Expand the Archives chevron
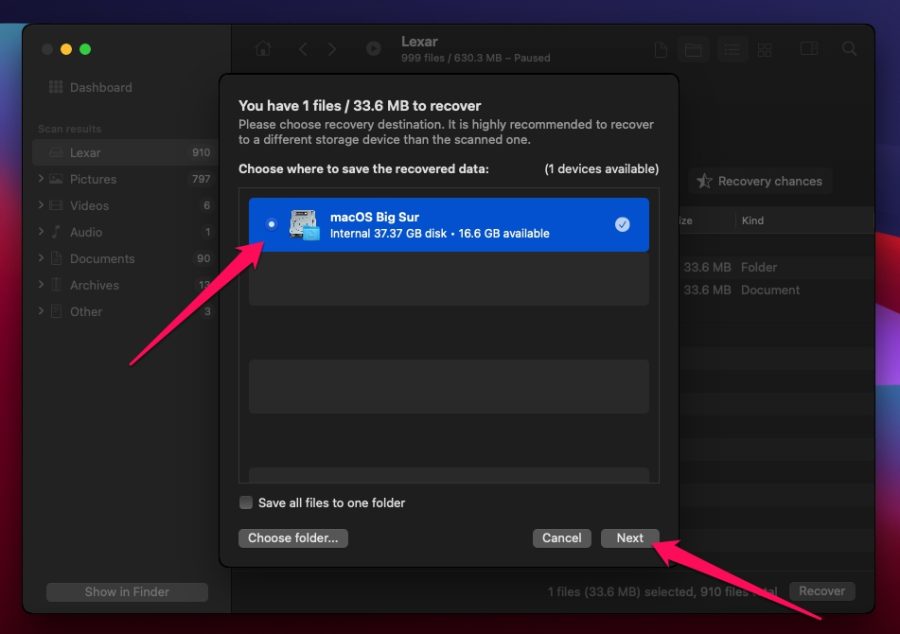This screenshot has height=634, width=900. (x=41, y=284)
